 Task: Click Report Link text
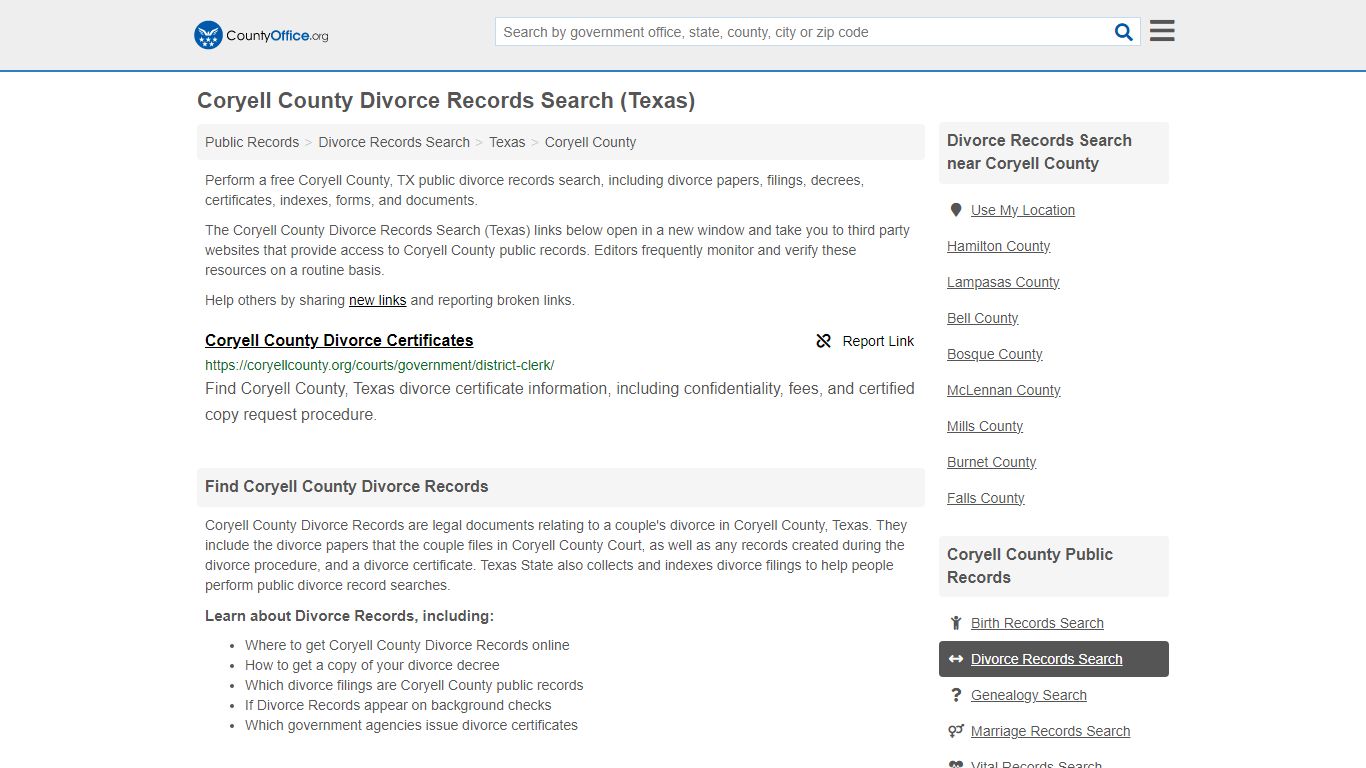click(878, 341)
